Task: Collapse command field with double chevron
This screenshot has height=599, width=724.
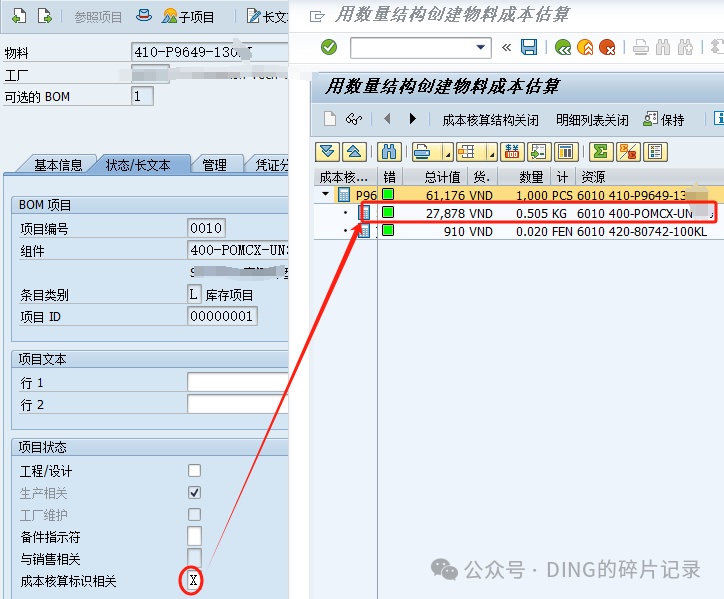Action: pyautogui.click(x=507, y=48)
